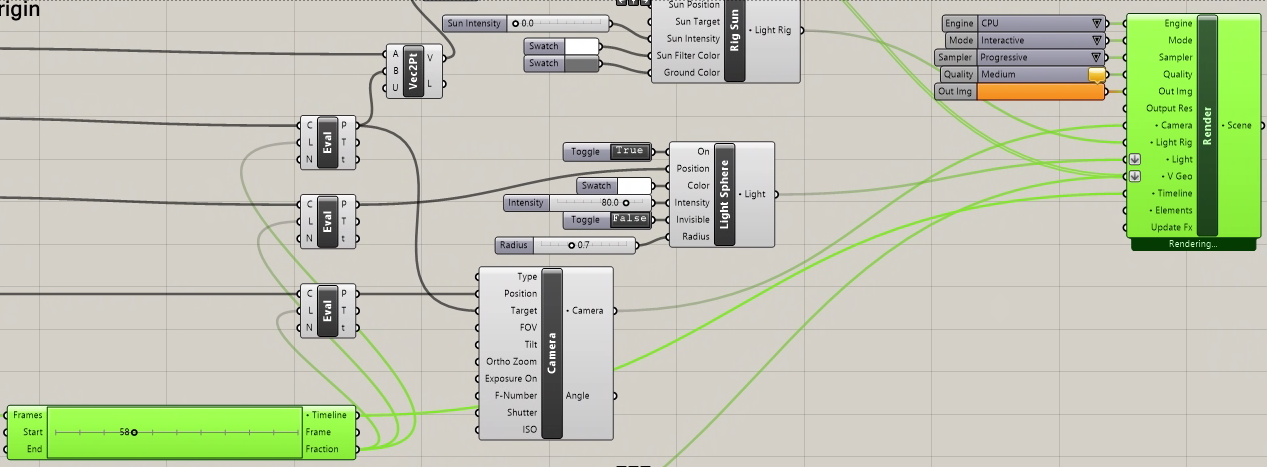Click the white swatch wired to Light Sphere Color

(632, 186)
